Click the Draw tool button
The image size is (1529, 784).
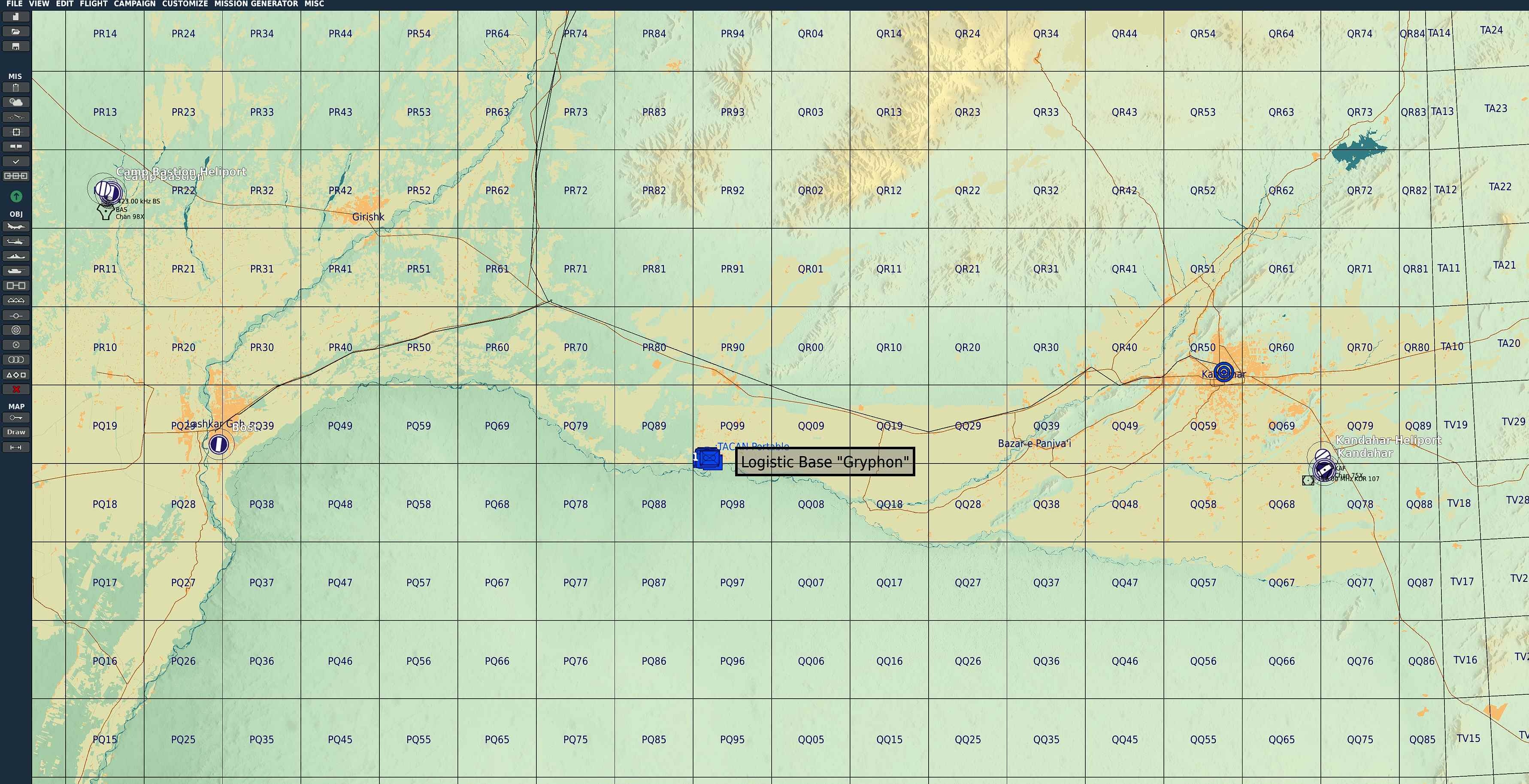16,432
